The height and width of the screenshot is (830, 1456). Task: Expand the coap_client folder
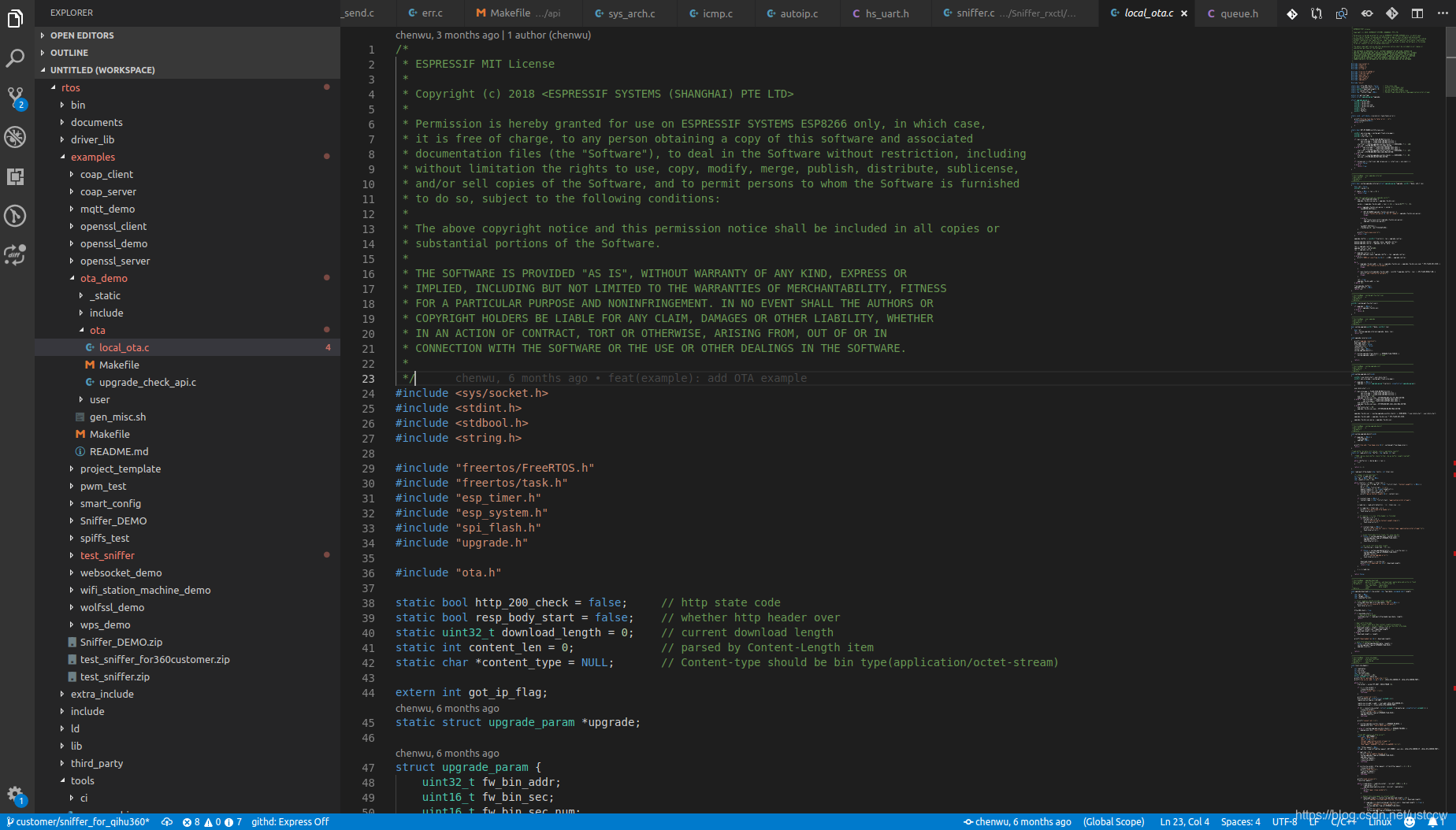188,174
